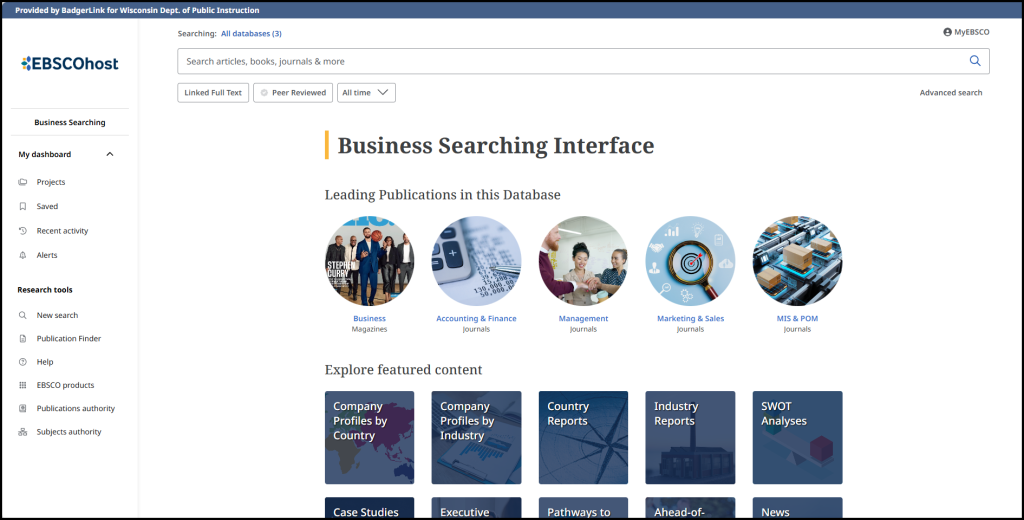This screenshot has width=1024, height=520.
Task: Open Publication Finder in the sidebar
Action: point(69,338)
